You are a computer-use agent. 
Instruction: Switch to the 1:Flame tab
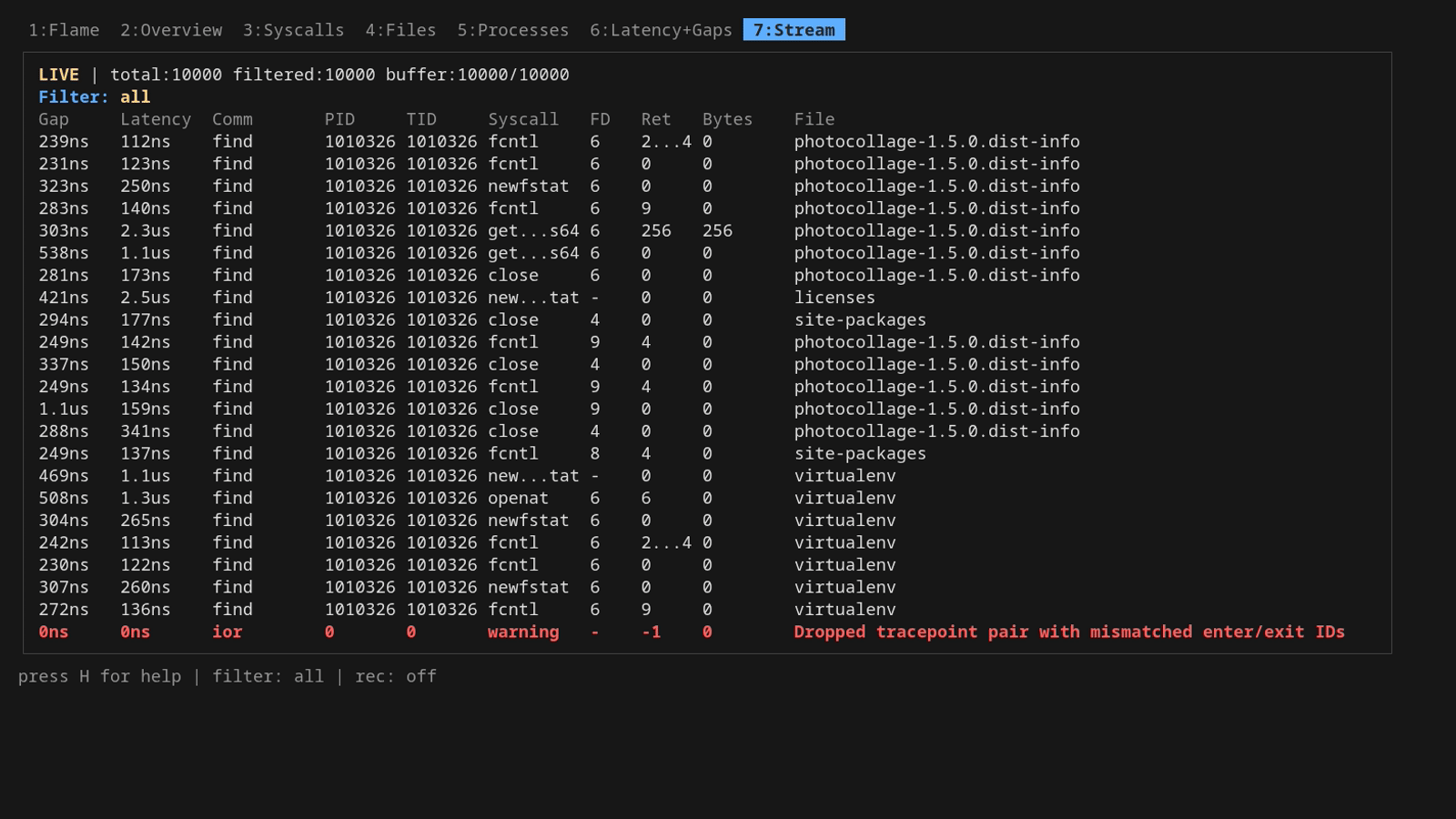(x=64, y=30)
